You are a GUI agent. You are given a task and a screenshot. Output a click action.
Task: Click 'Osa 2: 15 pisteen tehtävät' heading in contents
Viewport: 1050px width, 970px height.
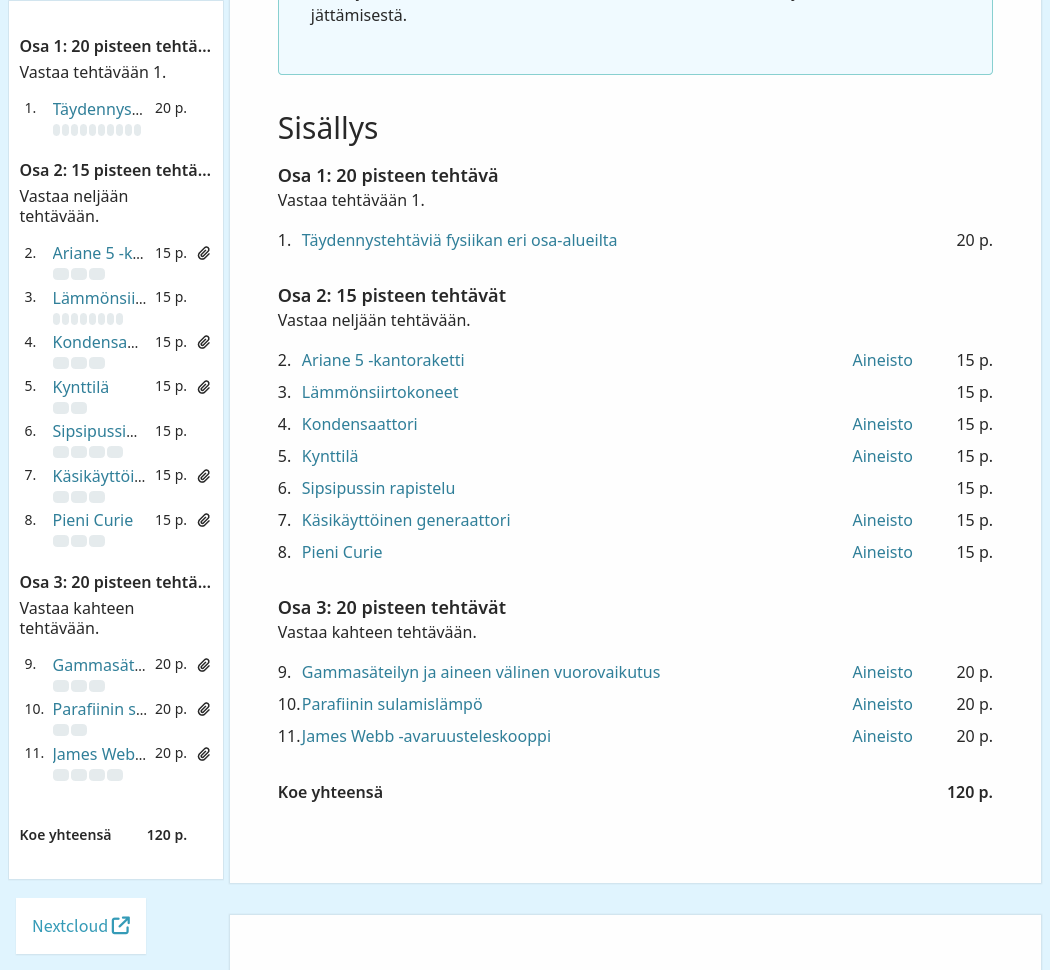[x=392, y=295]
